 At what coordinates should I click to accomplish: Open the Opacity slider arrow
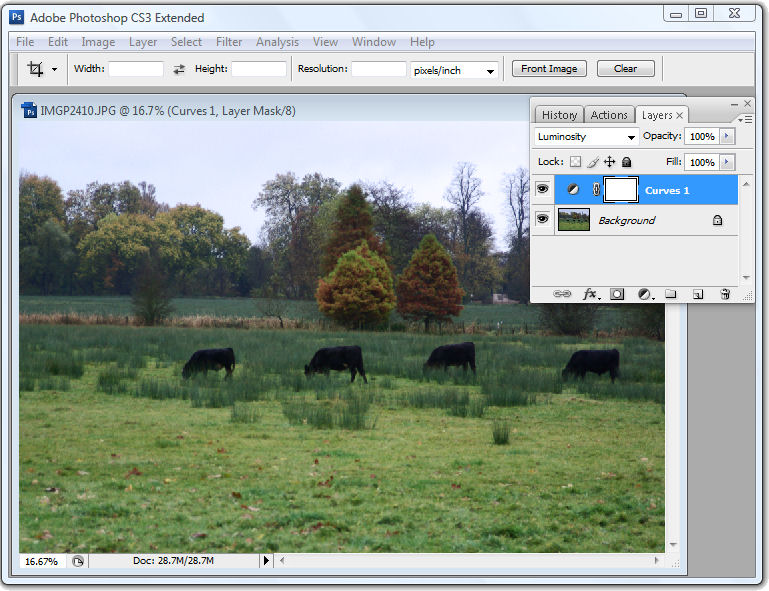[x=727, y=136]
